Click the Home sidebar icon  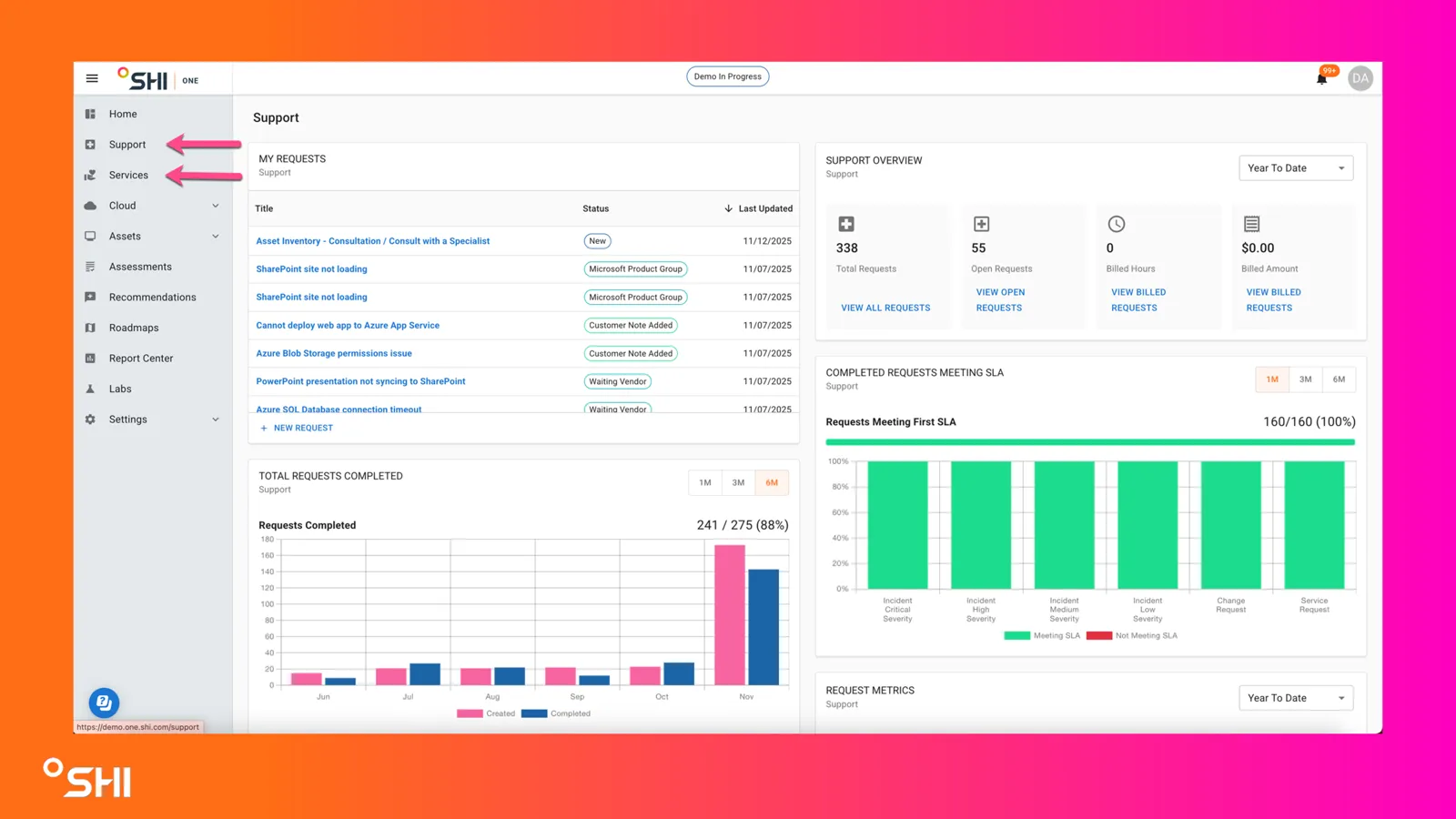(90, 114)
